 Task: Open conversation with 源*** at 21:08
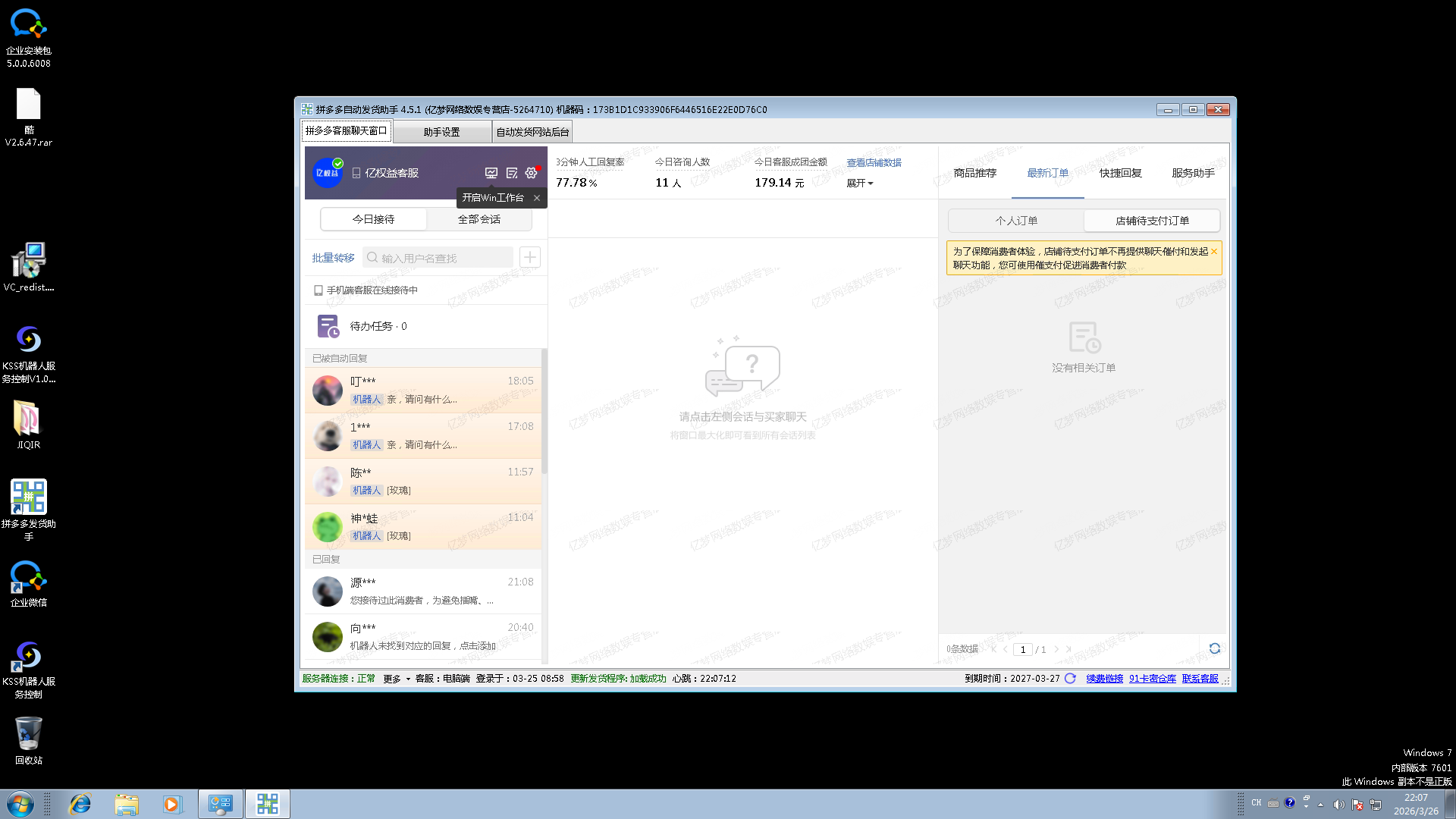[423, 591]
